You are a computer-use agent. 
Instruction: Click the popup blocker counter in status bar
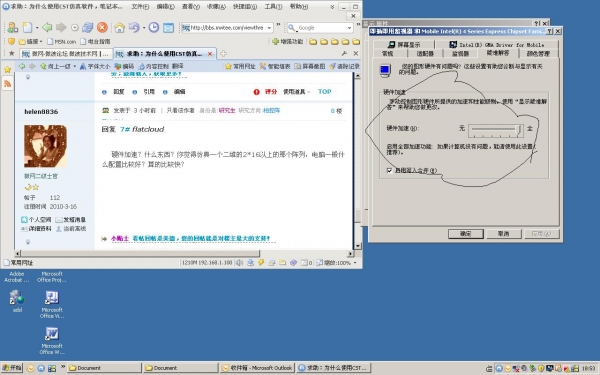(x=307, y=262)
